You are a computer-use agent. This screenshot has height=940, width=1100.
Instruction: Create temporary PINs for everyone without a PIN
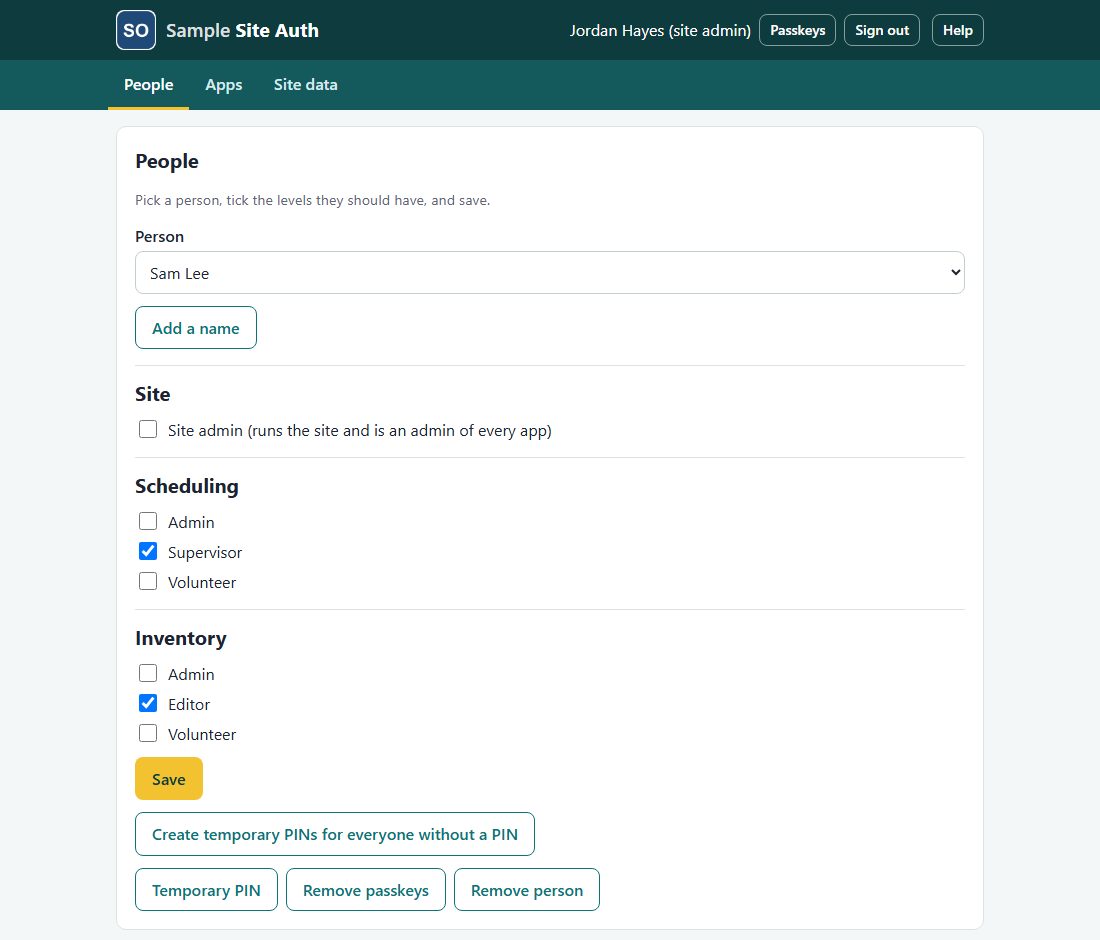[335, 834]
